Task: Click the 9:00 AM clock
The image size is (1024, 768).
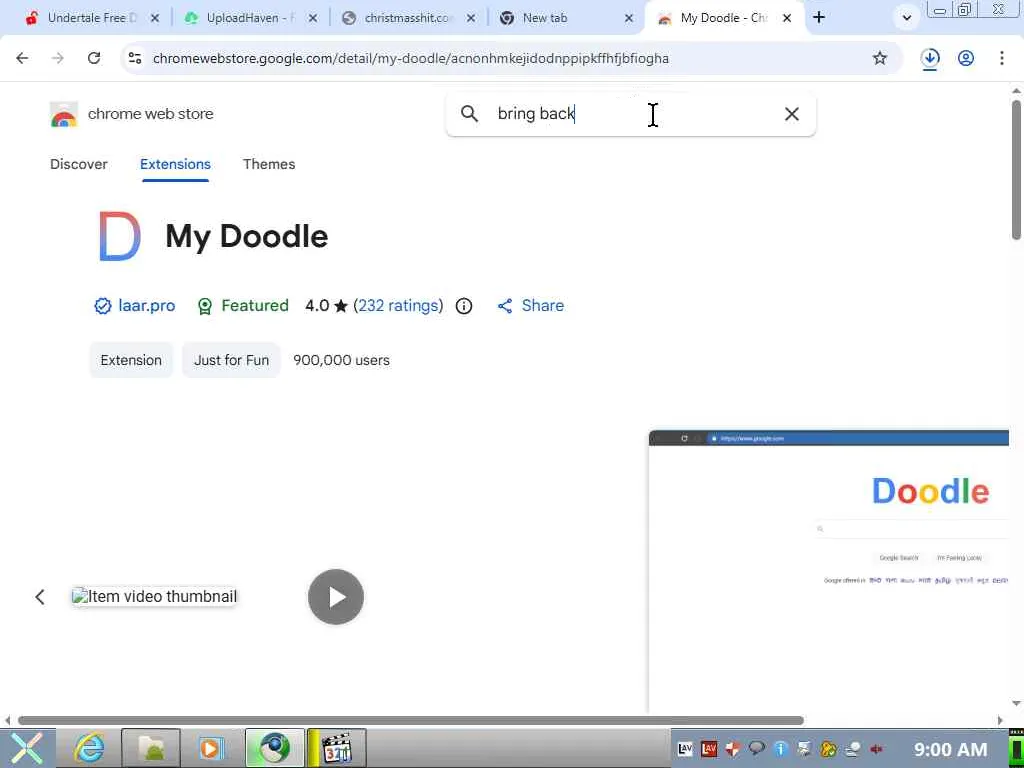Action: pyautogui.click(x=950, y=749)
